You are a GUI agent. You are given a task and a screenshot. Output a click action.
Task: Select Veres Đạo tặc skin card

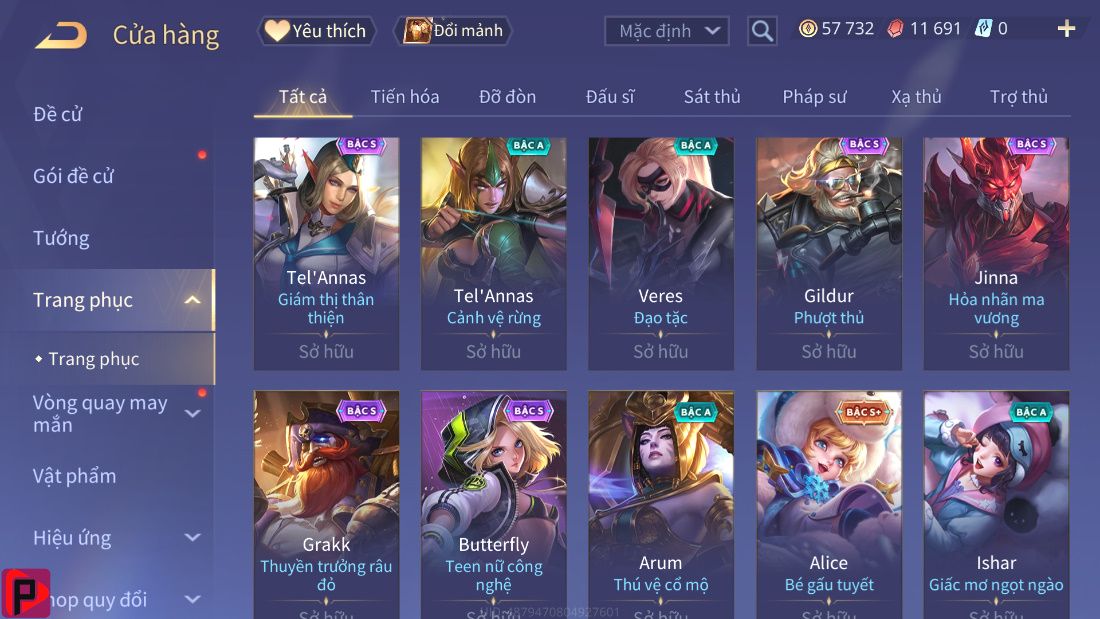coord(661,254)
